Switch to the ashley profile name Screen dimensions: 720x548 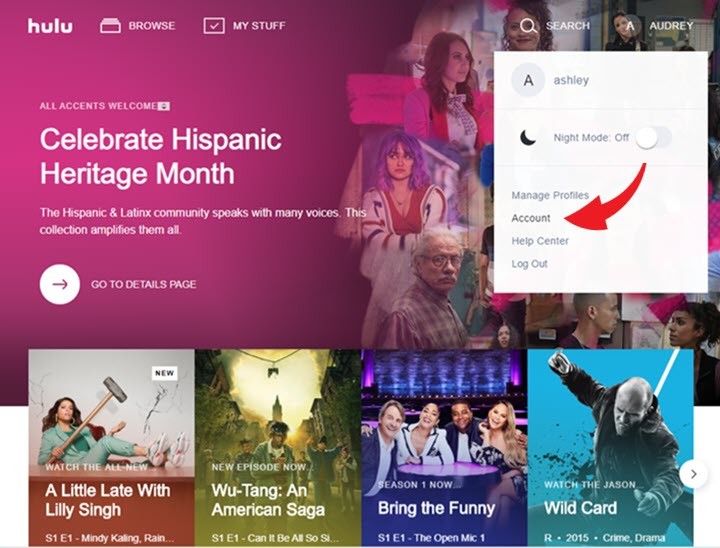pos(571,80)
